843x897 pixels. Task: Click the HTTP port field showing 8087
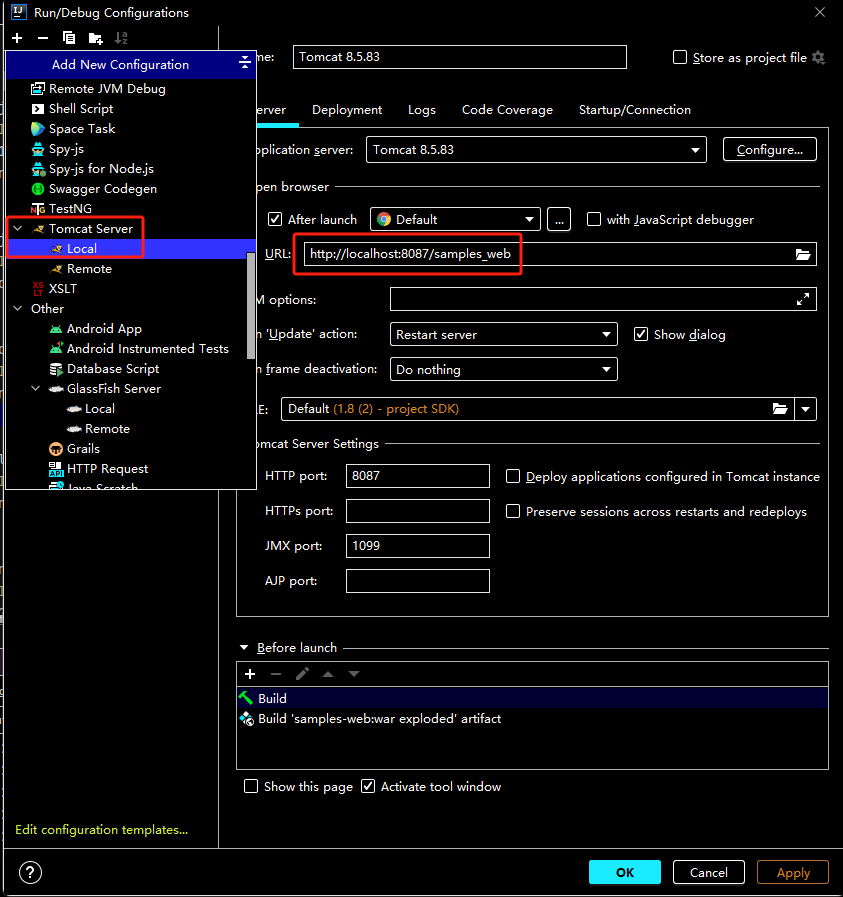[417, 476]
